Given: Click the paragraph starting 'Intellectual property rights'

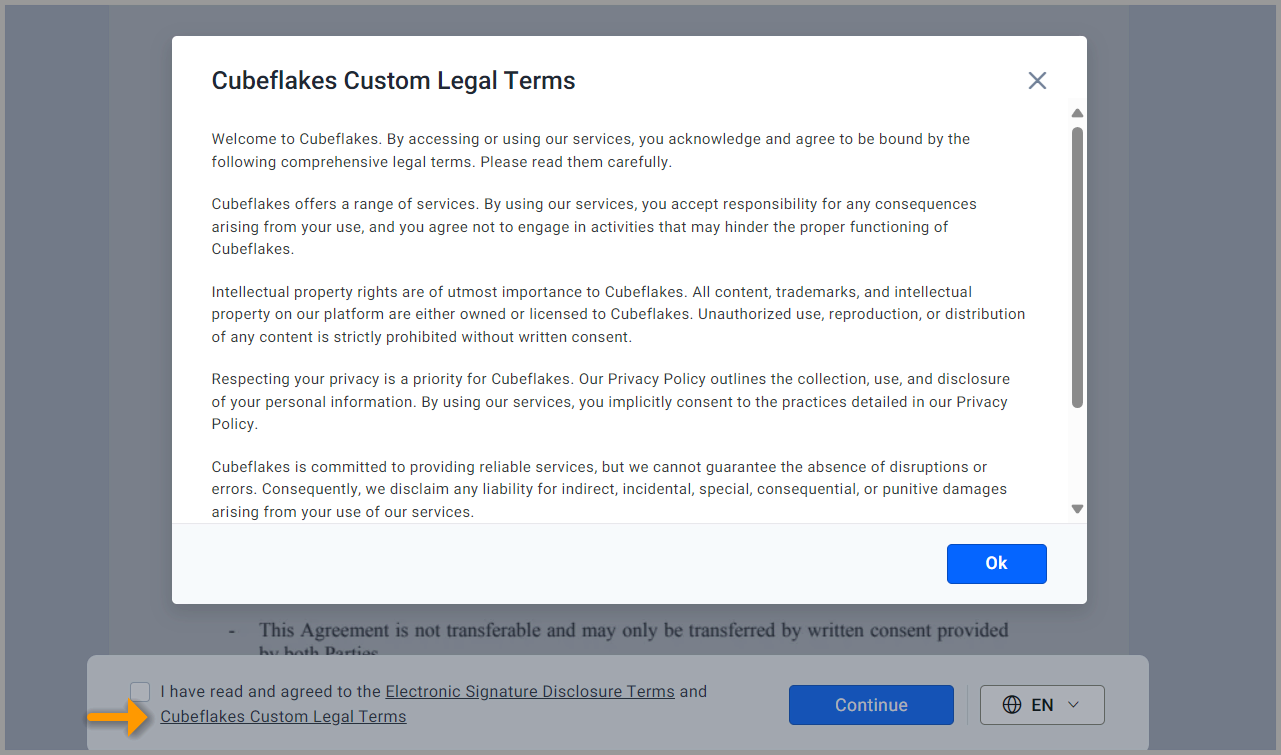Looking at the screenshot, I should 618,314.
